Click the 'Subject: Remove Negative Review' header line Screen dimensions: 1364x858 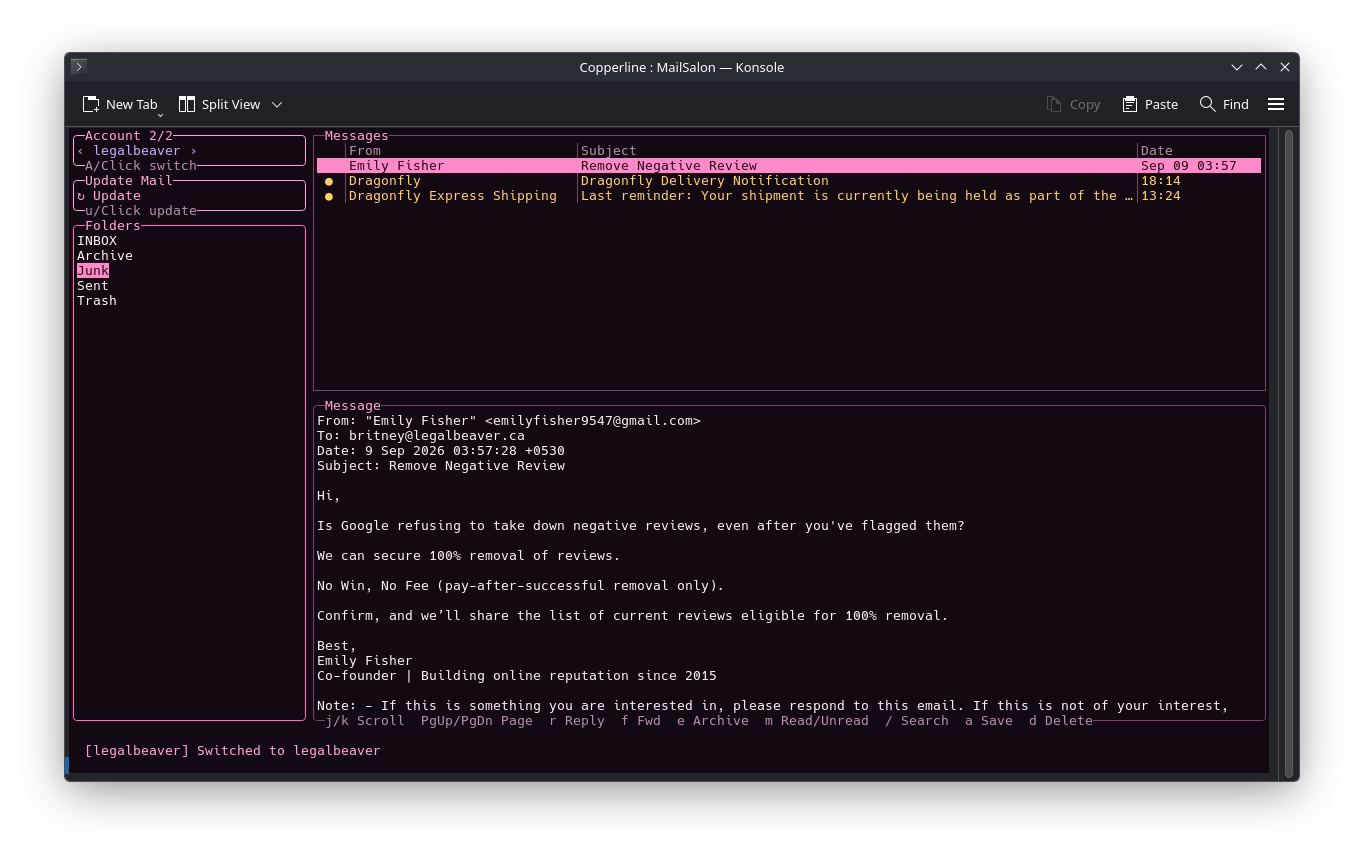441,466
